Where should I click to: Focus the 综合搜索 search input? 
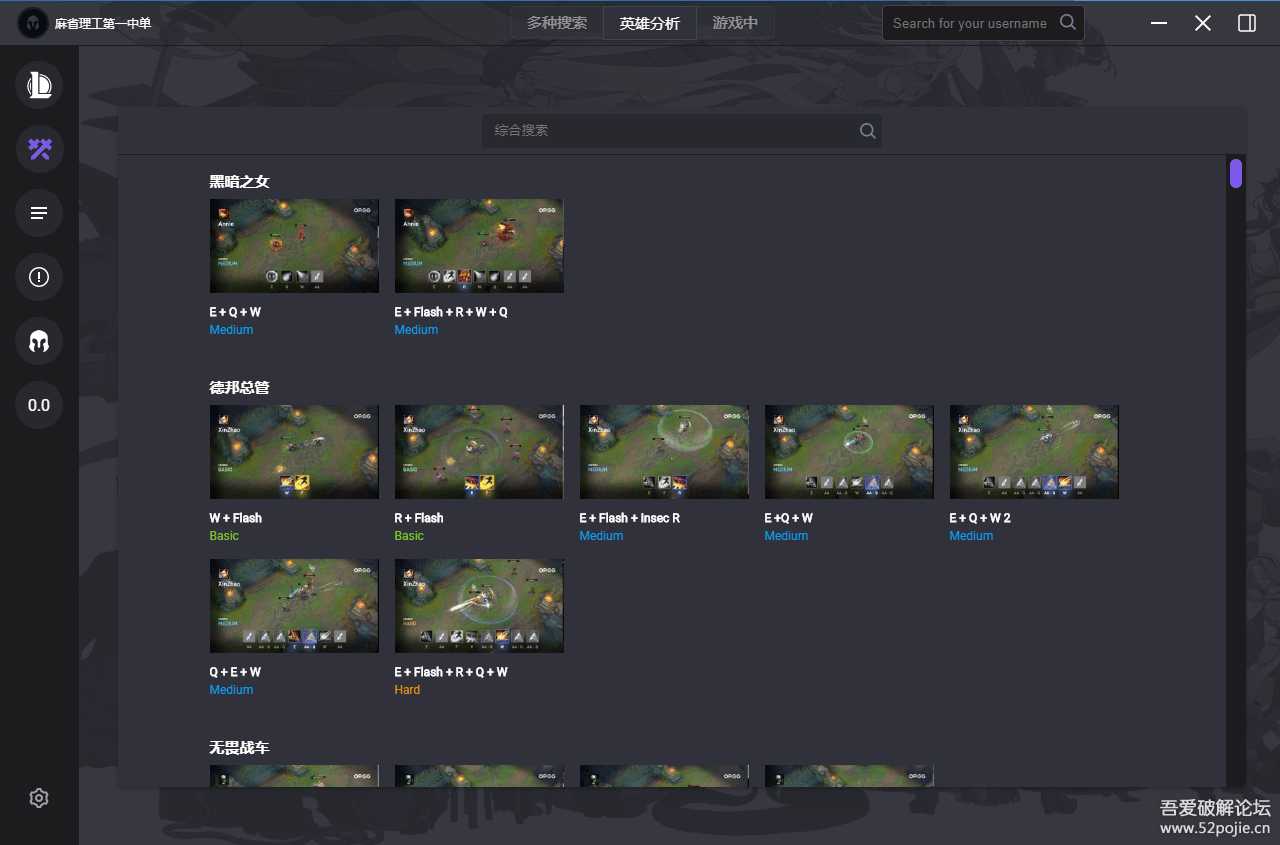tap(670, 131)
